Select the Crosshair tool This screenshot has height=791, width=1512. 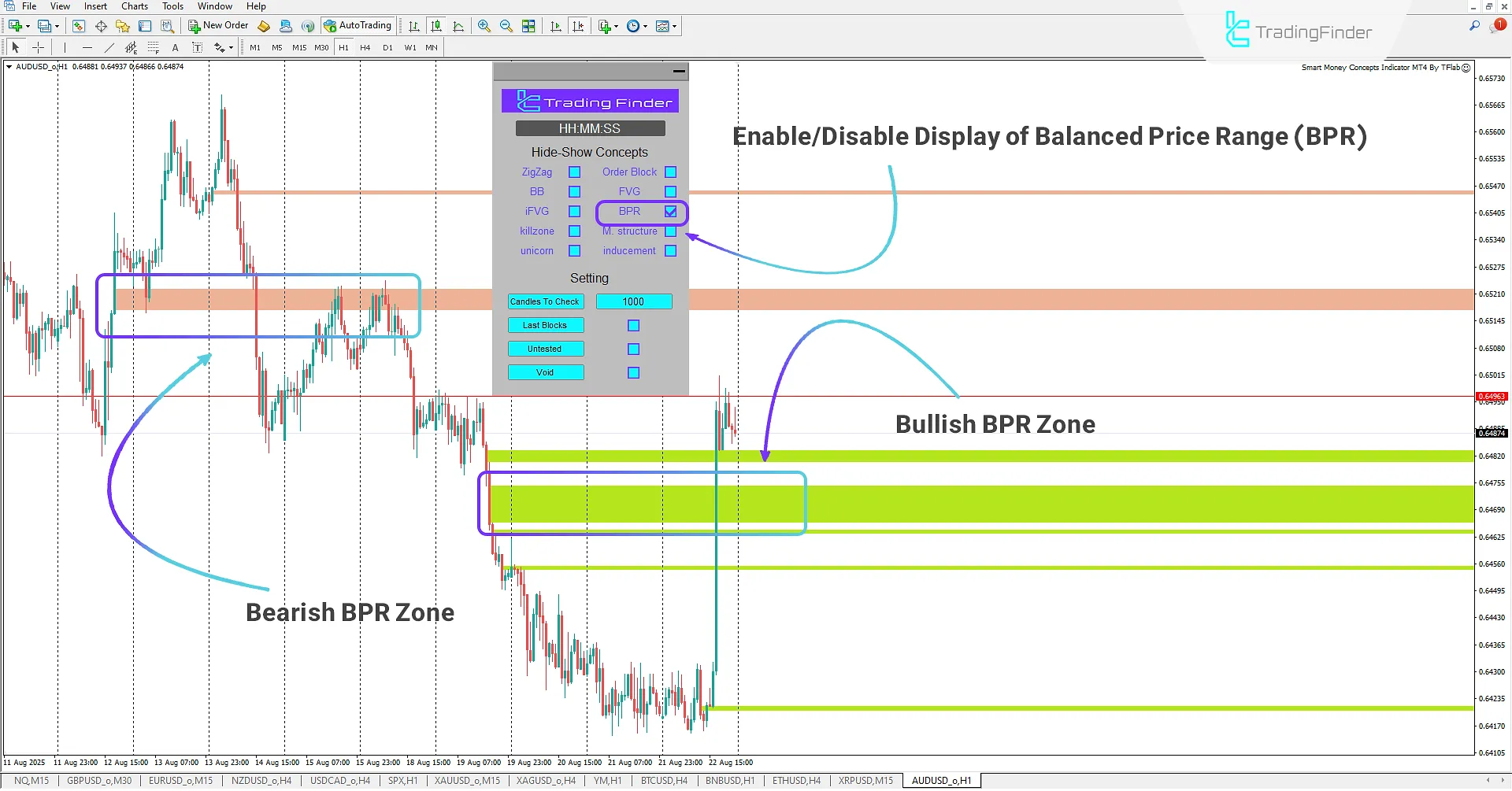[39, 47]
